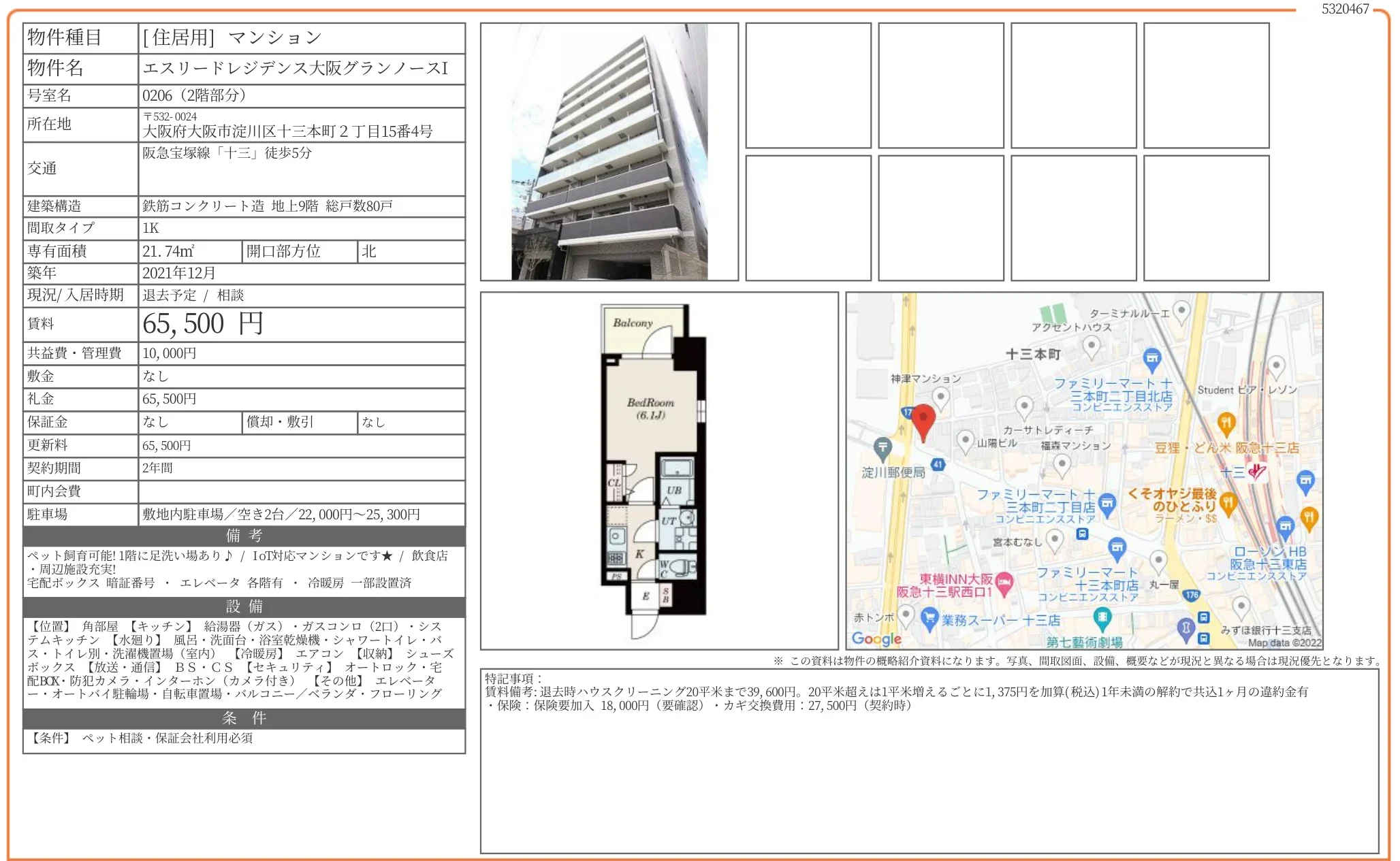Click the first empty photo slot
This screenshot has width=1400, height=861.
(x=808, y=86)
